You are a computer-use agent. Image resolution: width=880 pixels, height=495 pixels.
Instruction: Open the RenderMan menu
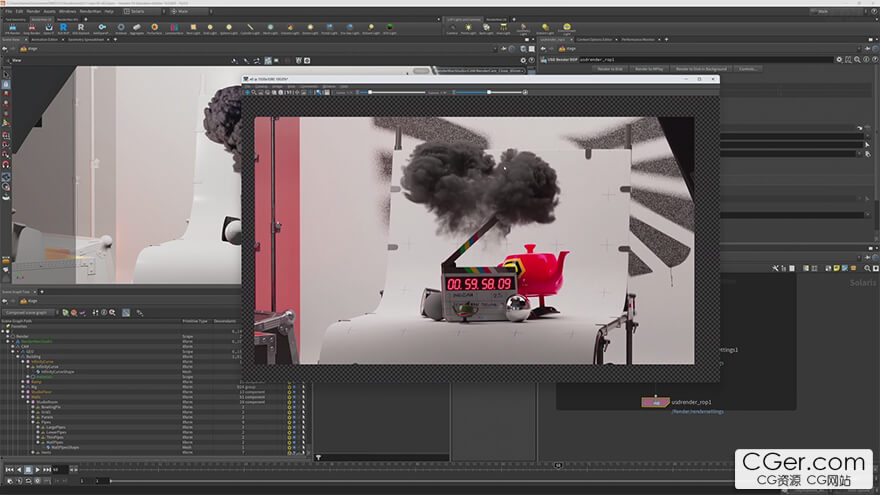(x=90, y=11)
